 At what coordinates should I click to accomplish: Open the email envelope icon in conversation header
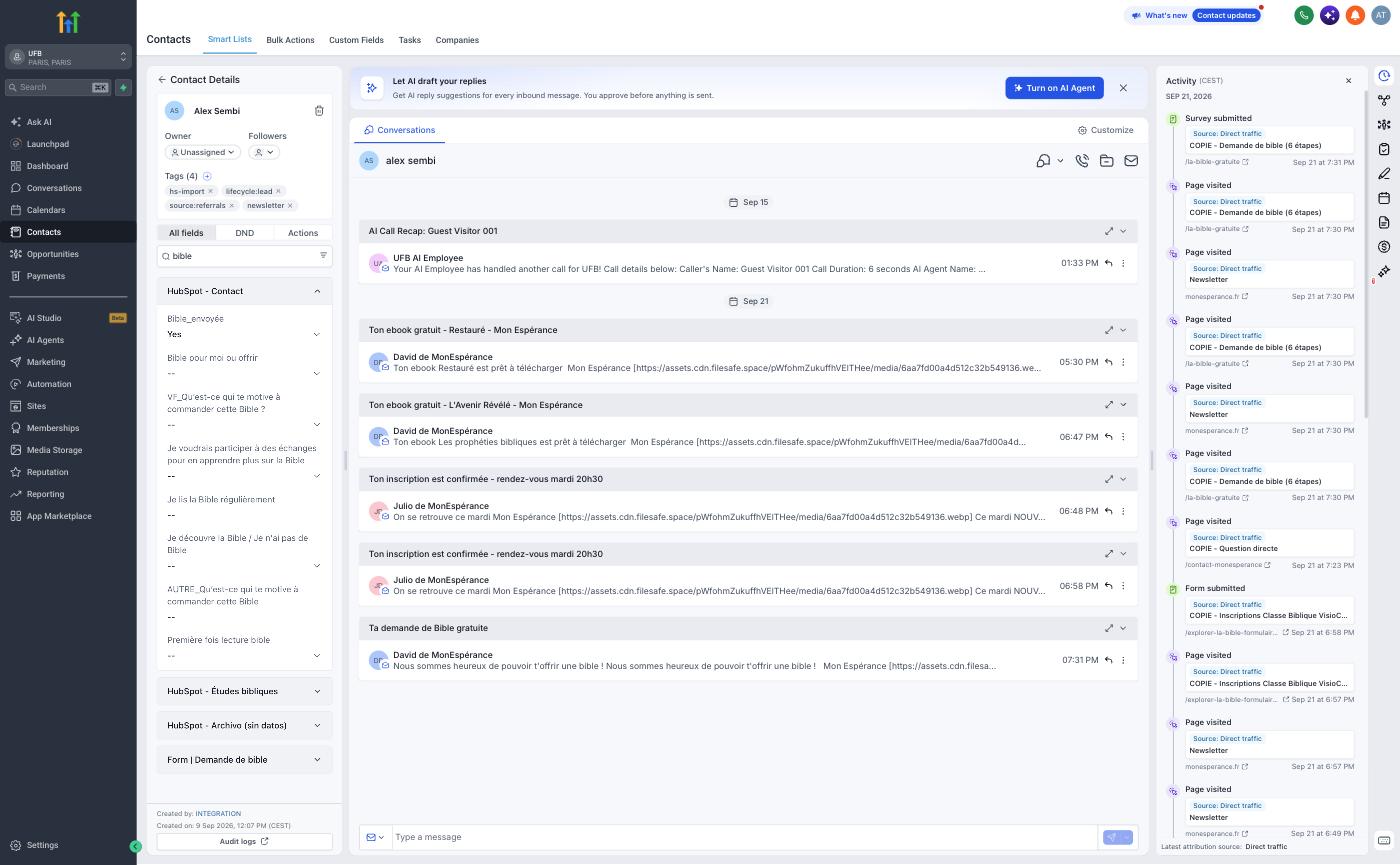pos(1131,161)
